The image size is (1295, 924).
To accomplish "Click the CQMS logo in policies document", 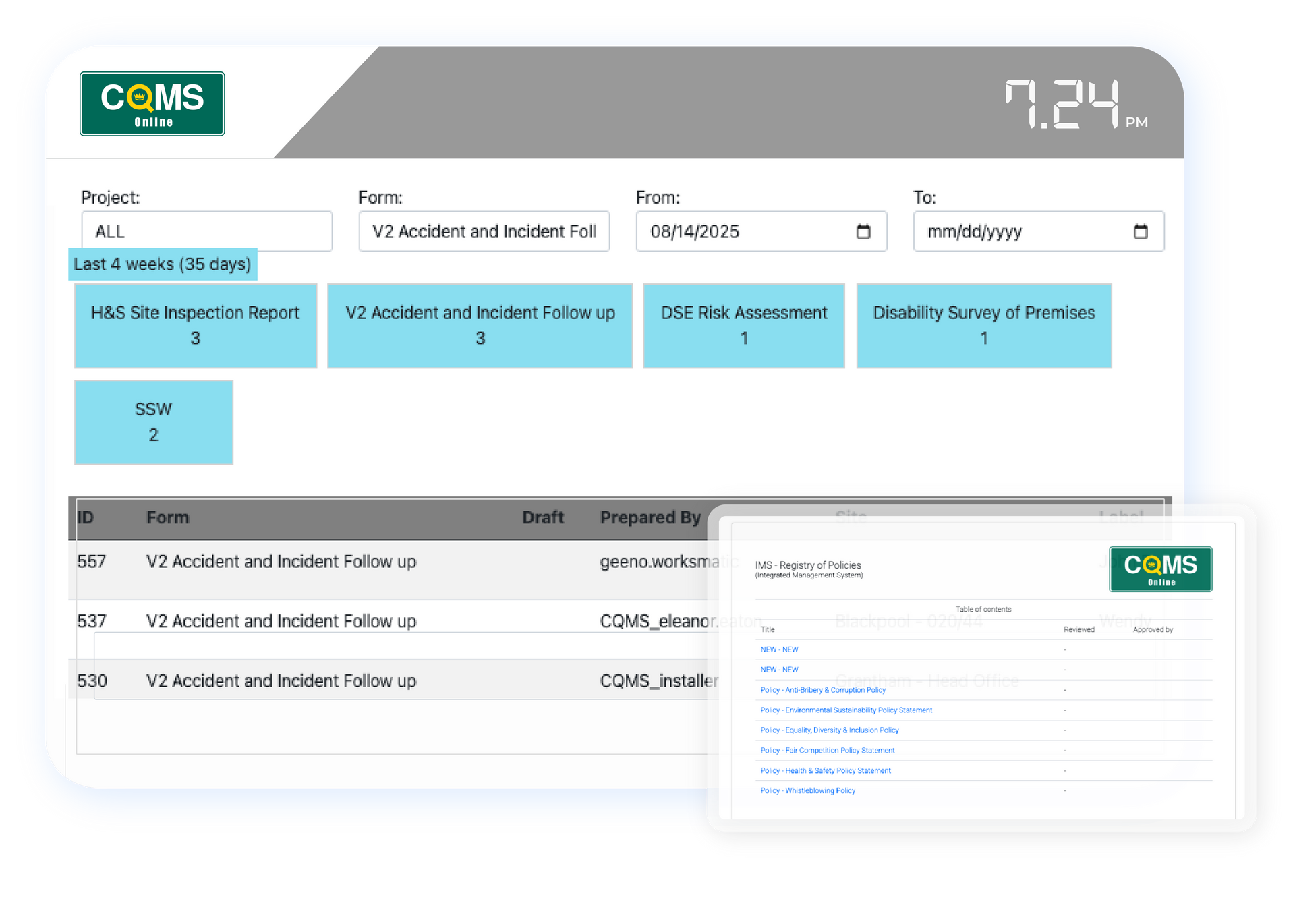I will [x=1160, y=569].
